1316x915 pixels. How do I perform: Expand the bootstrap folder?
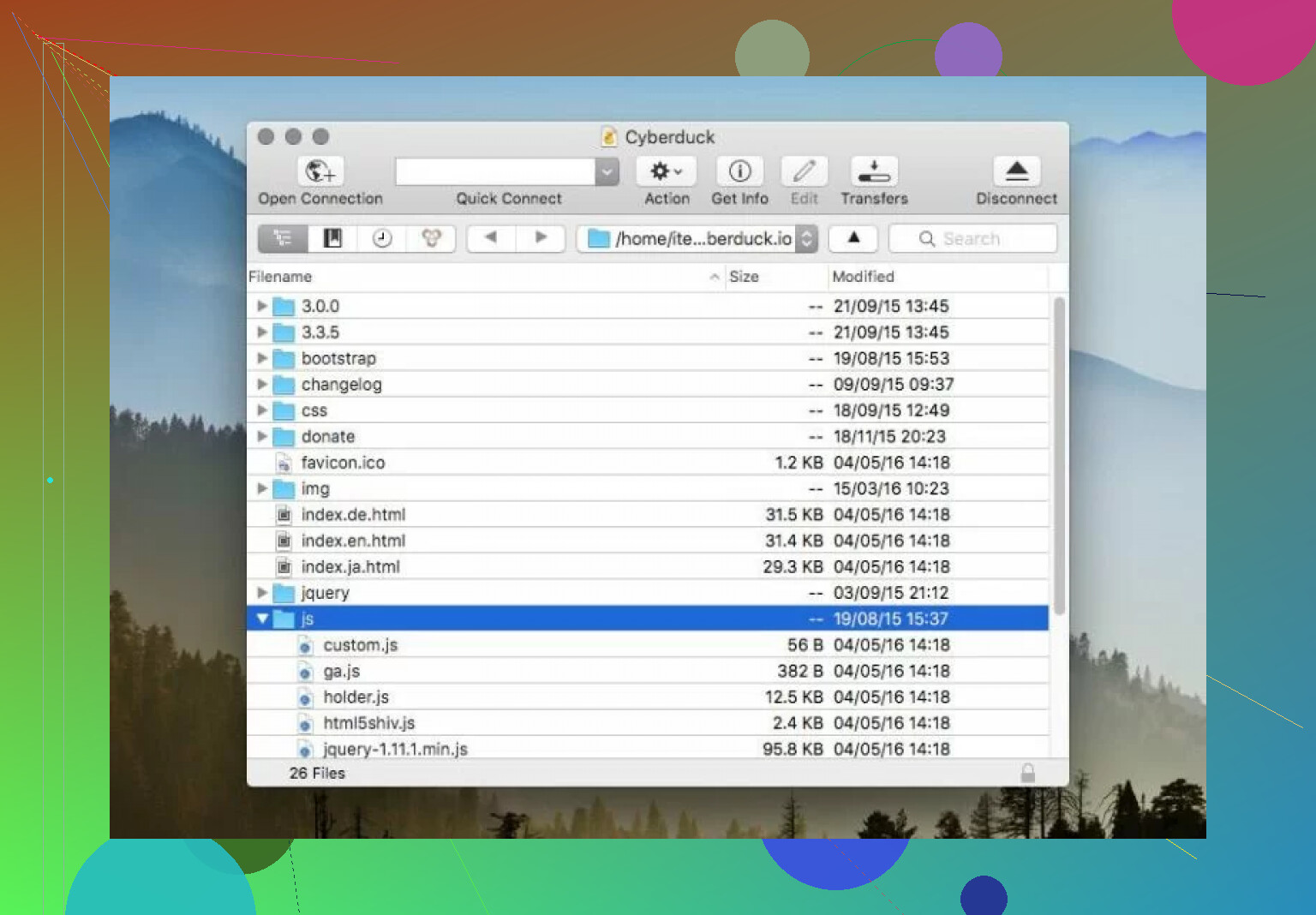coord(262,358)
